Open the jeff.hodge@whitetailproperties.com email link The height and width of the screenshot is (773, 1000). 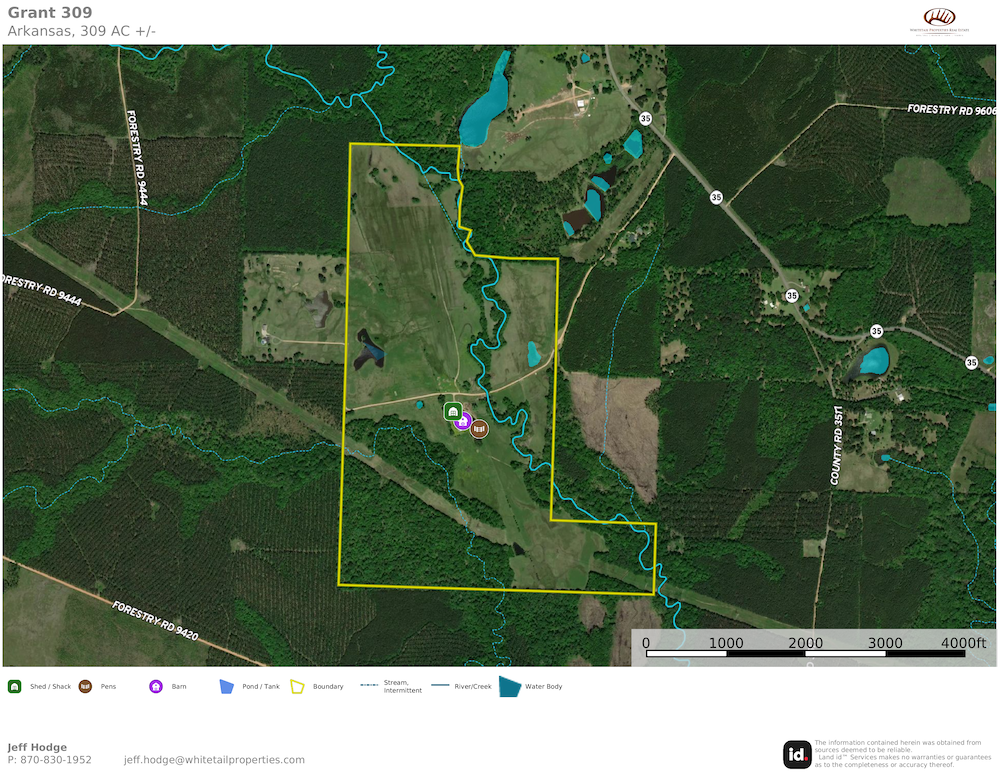[209, 760]
